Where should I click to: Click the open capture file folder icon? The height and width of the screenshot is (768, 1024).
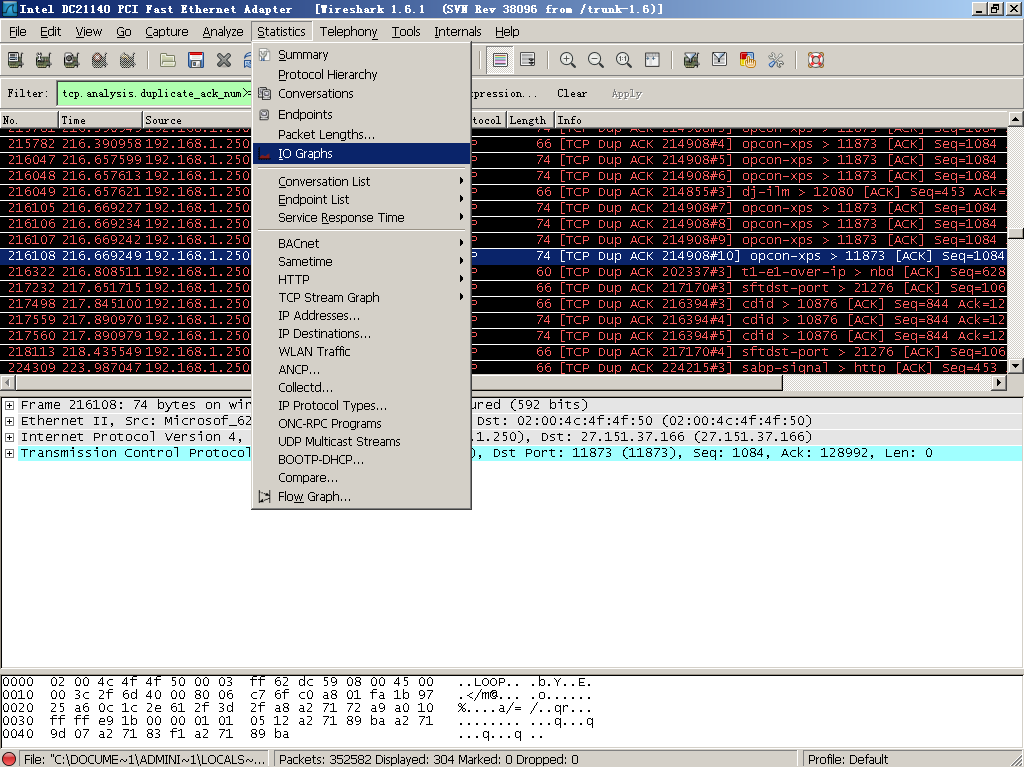click(x=168, y=60)
